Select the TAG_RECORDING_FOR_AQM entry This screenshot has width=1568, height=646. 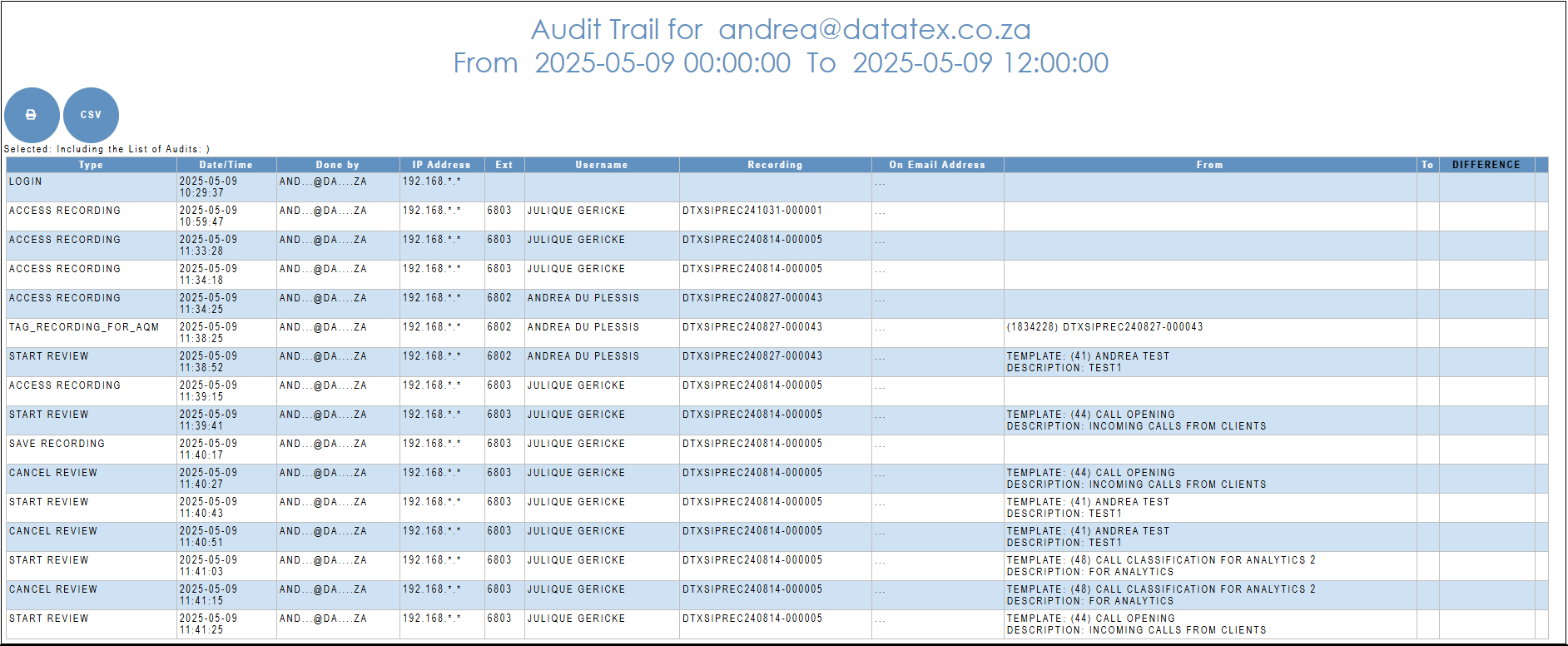tap(83, 327)
